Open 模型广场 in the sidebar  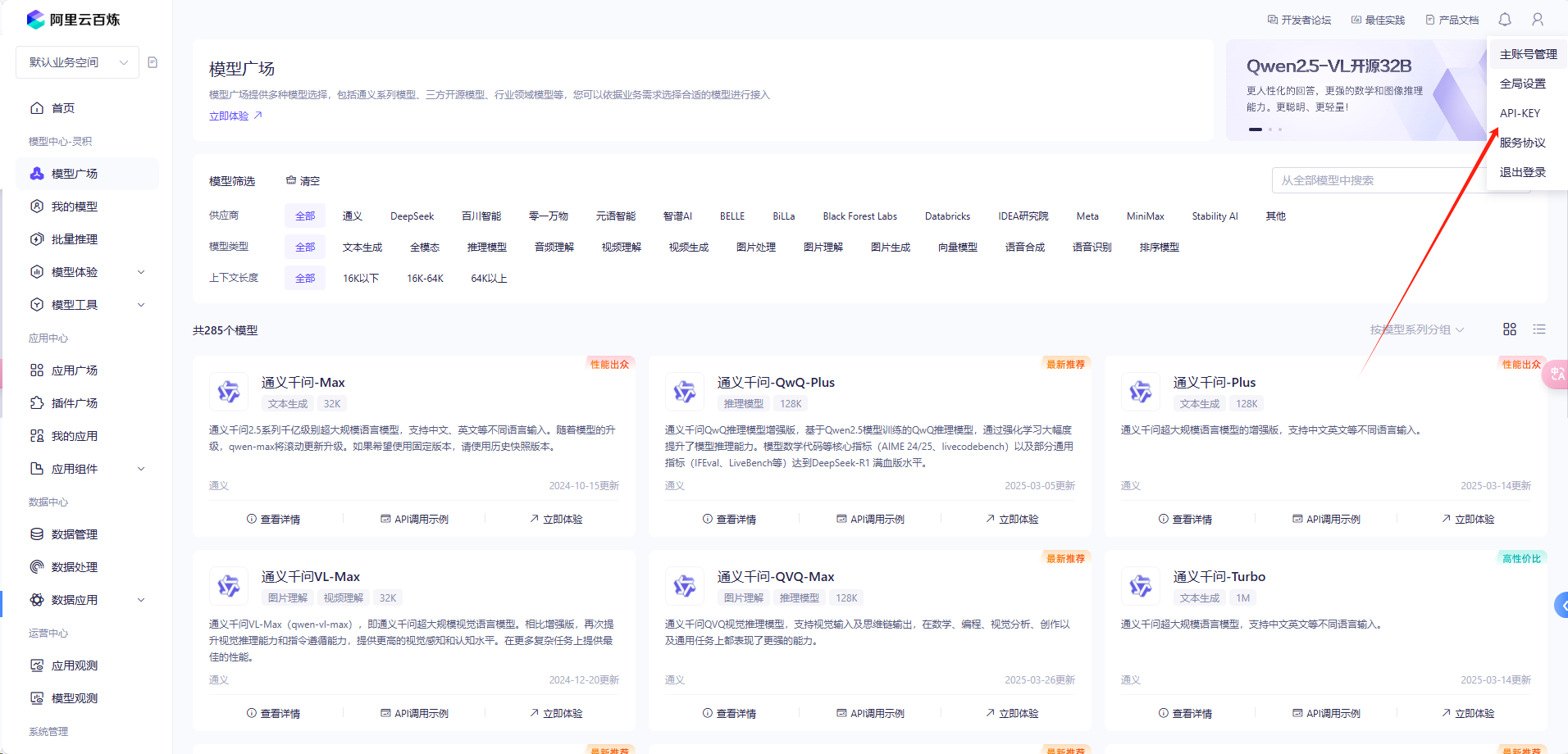pos(87,174)
